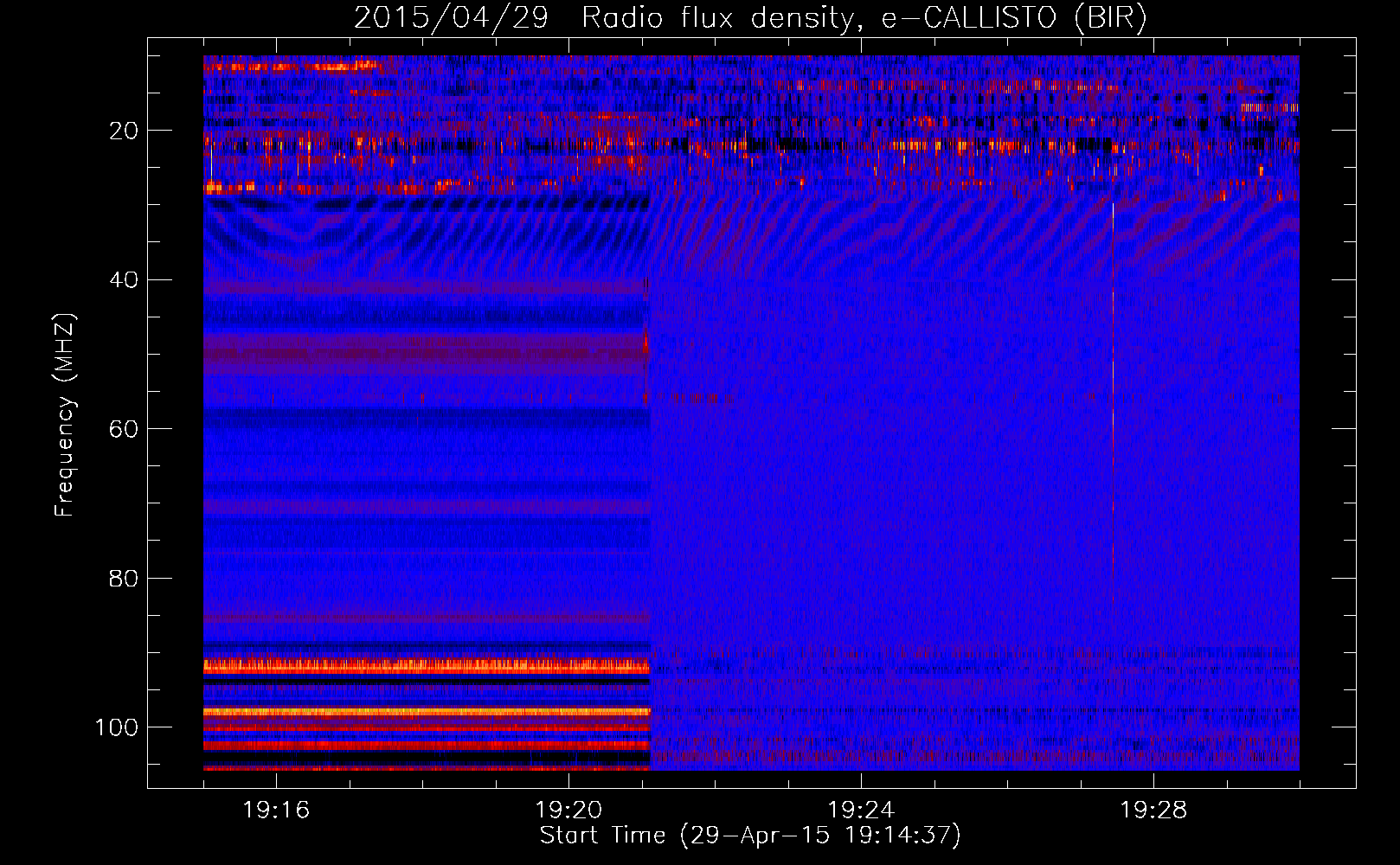Click the 'Start Time (29-Apr-15 19:14:37)' label
The width and height of the screenshot is (1400, 865).
tap(750, 836)
